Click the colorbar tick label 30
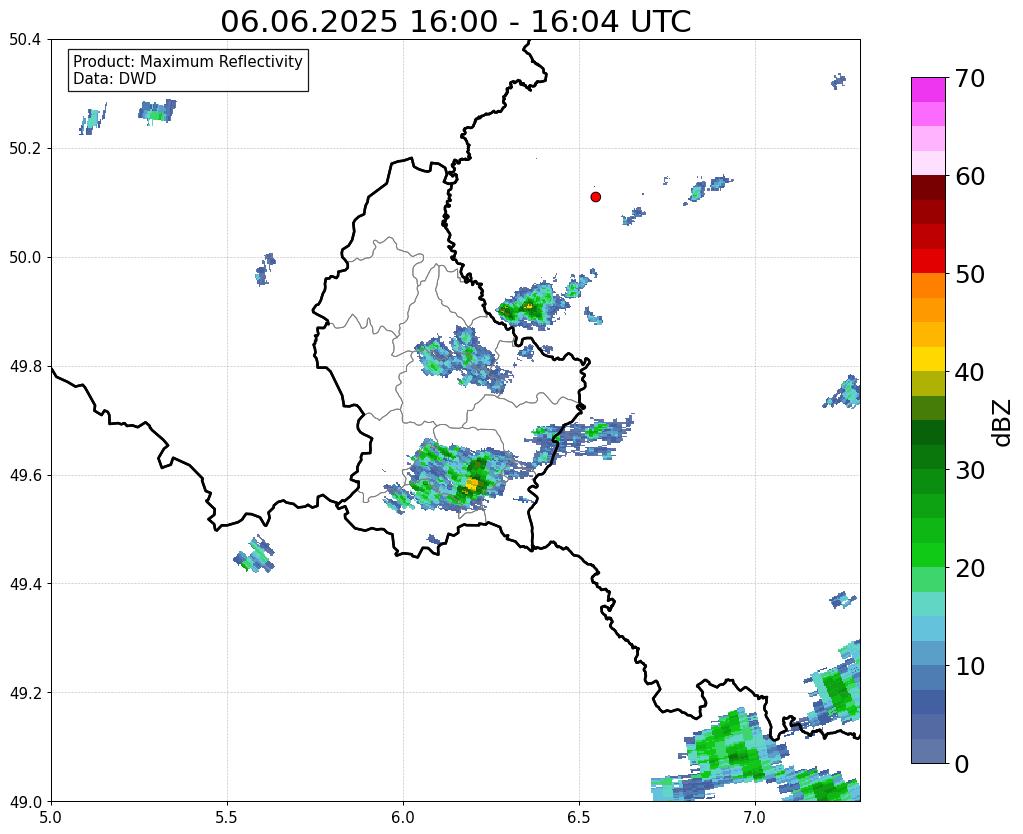 pyautogui.click(x=970, y=470)
